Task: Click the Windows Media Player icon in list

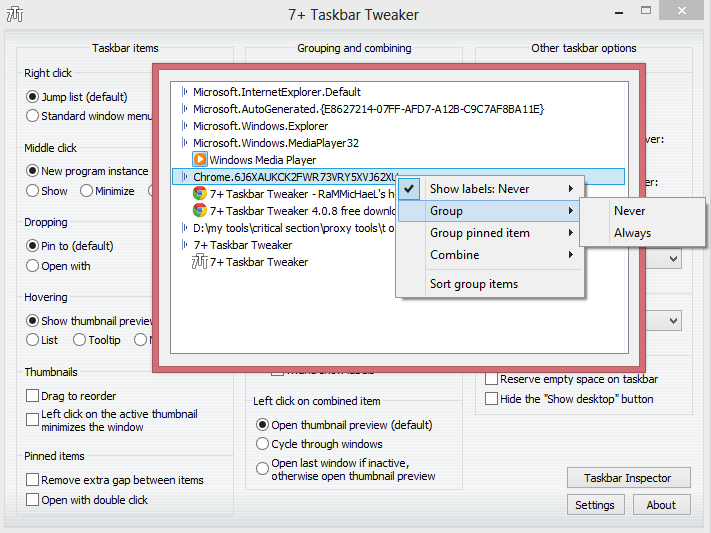Action: tap(200, 160)
